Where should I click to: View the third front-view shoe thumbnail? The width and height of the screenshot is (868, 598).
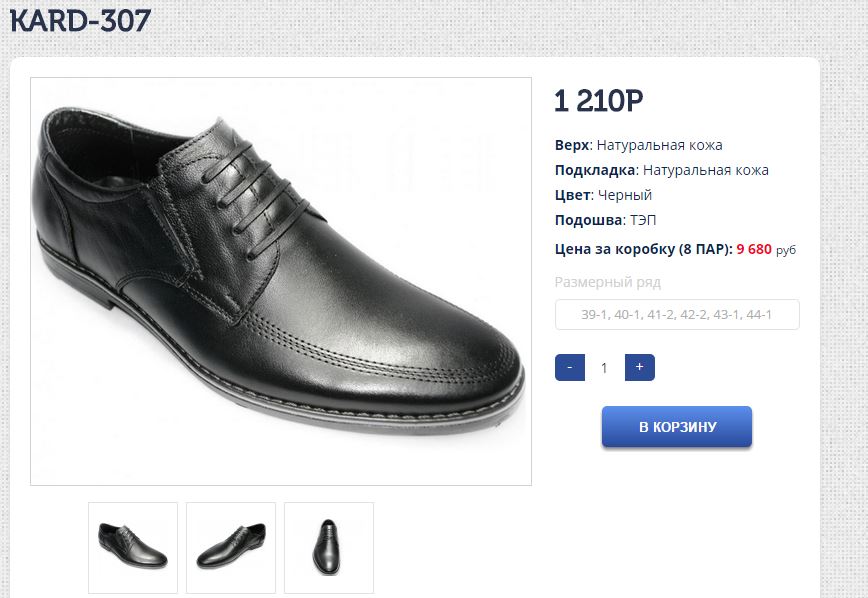[329, 547]
